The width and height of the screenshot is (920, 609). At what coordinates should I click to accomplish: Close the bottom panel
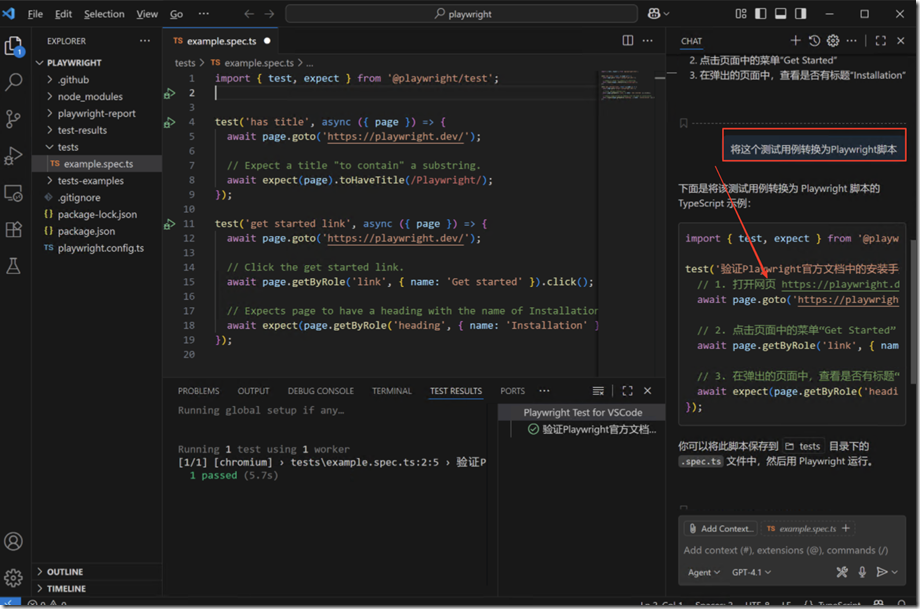(647, 391)
